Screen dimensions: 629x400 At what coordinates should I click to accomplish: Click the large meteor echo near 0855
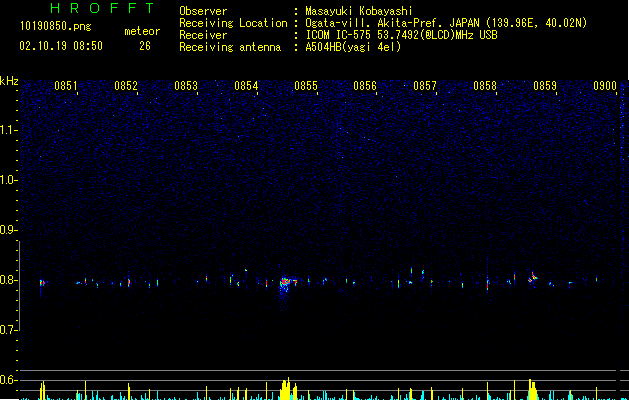tap(286, 283)
